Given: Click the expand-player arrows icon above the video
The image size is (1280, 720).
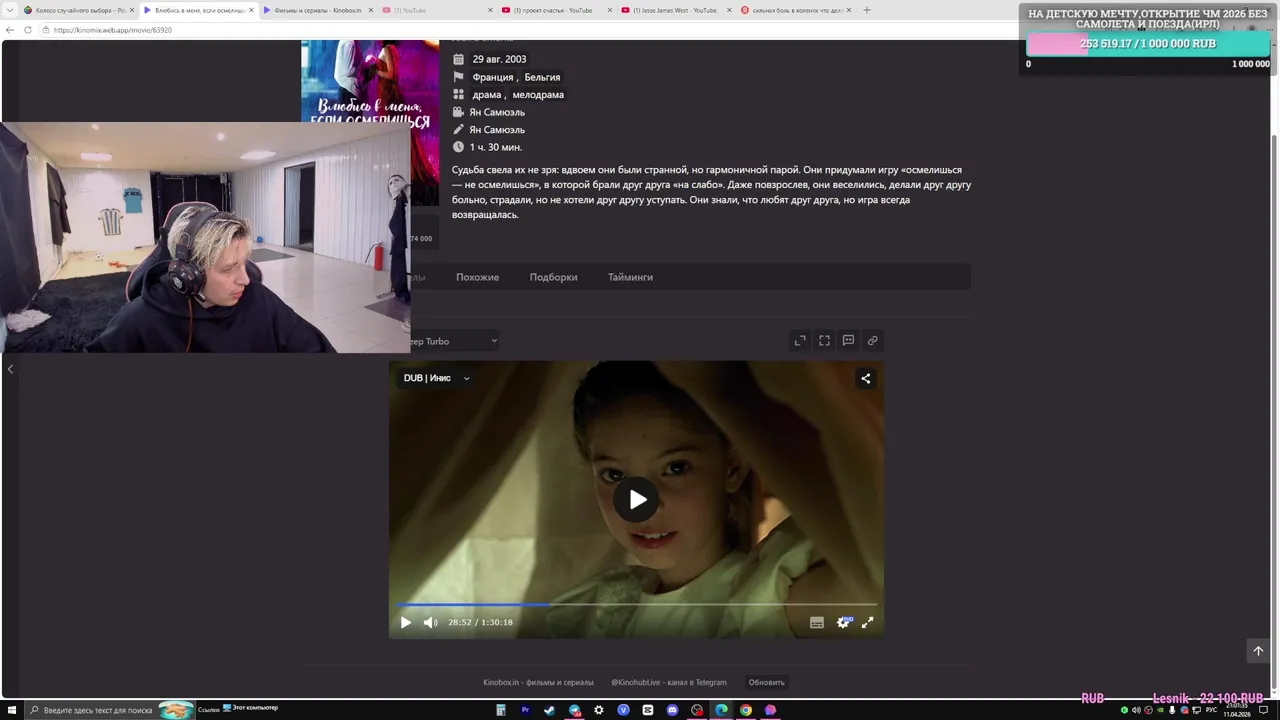Looking at the screenshot, I should click(x=800, y=341).
